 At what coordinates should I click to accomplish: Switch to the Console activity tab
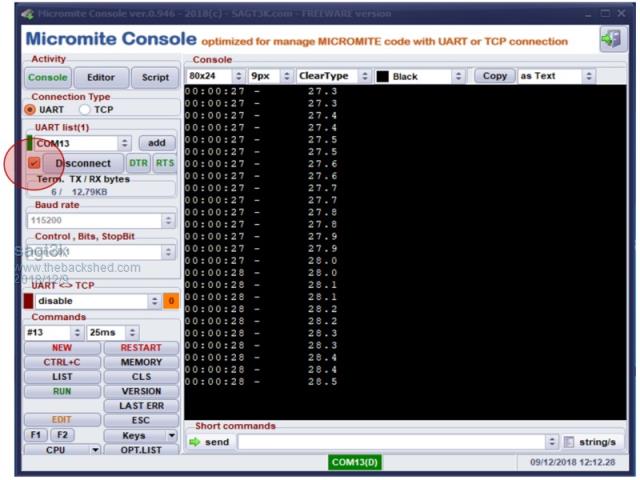(48, 78)
